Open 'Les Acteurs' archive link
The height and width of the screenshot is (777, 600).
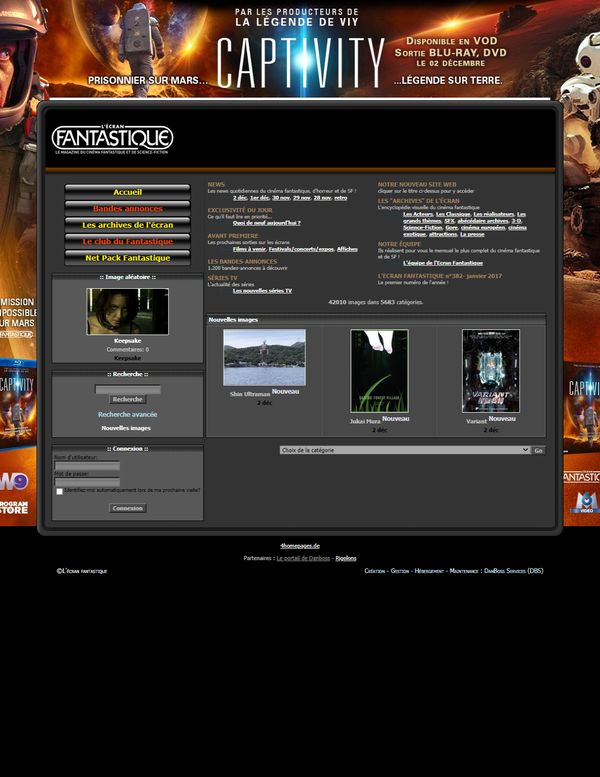pos(418,214)
